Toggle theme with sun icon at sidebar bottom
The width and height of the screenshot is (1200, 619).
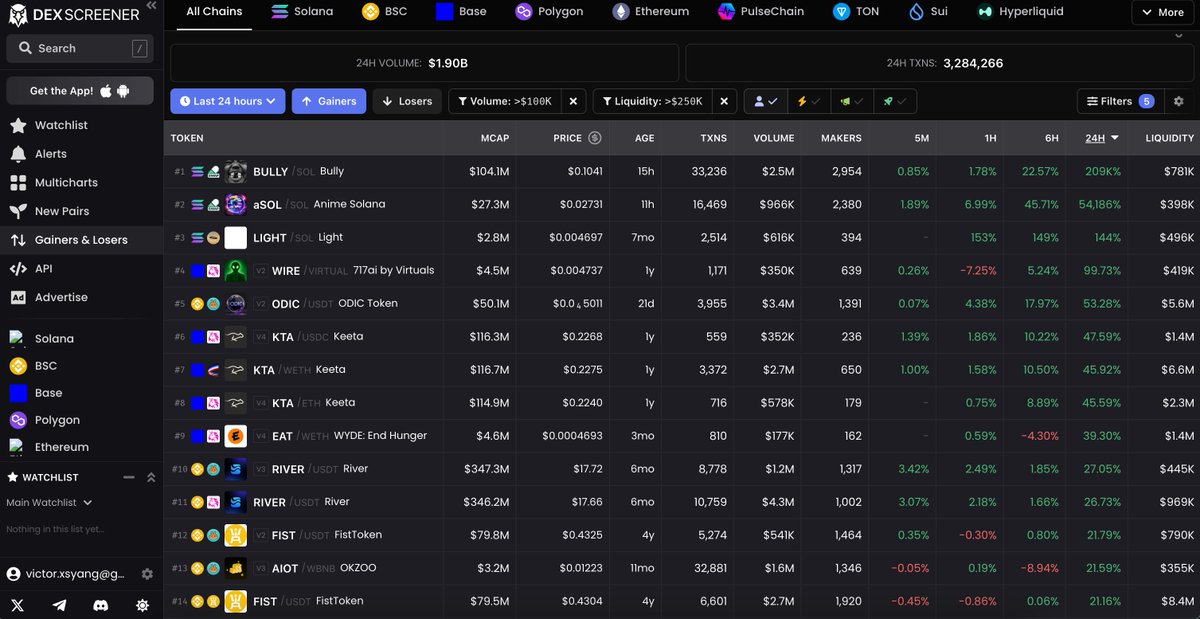142,605
